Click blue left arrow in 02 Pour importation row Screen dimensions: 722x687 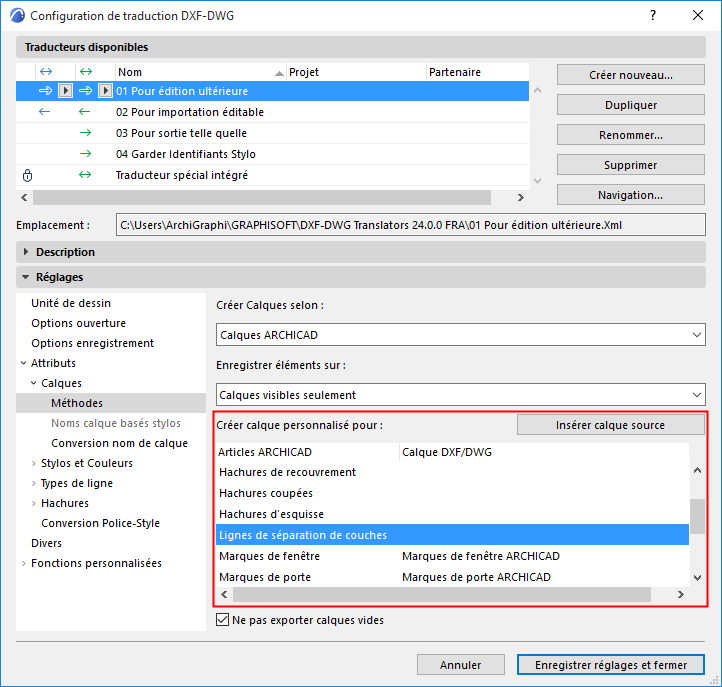coord(44,112)
